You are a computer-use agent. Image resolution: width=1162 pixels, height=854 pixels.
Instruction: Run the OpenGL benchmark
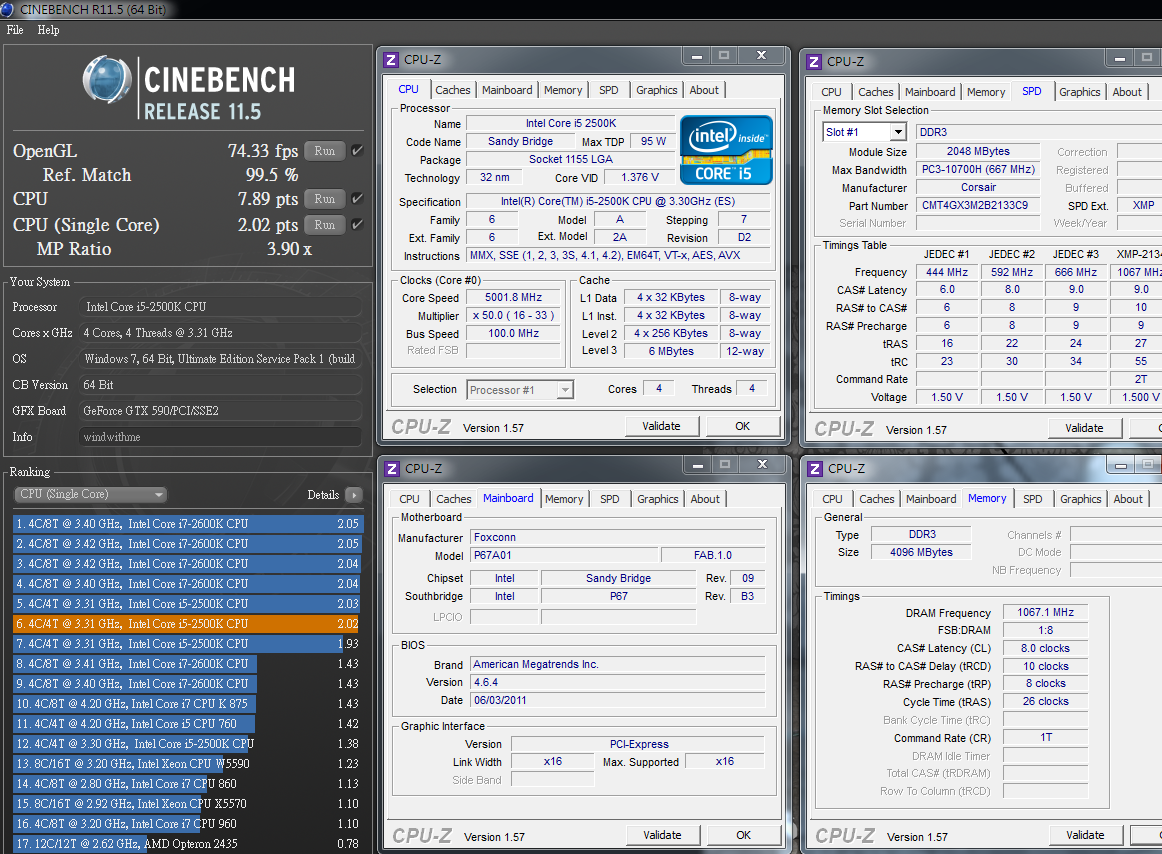click(x=325, y=150)
